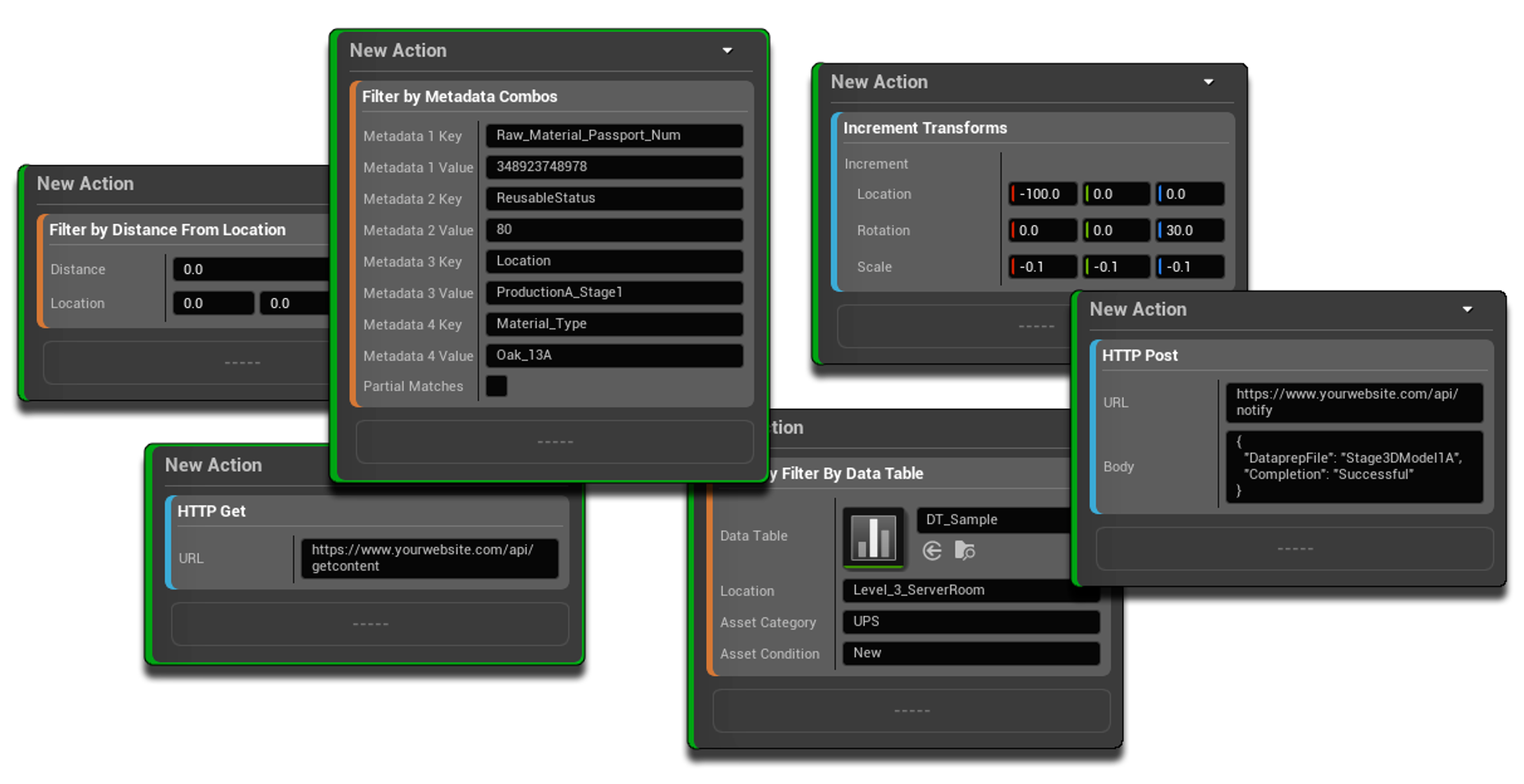Edit the Distance value field

click(251, 269)
